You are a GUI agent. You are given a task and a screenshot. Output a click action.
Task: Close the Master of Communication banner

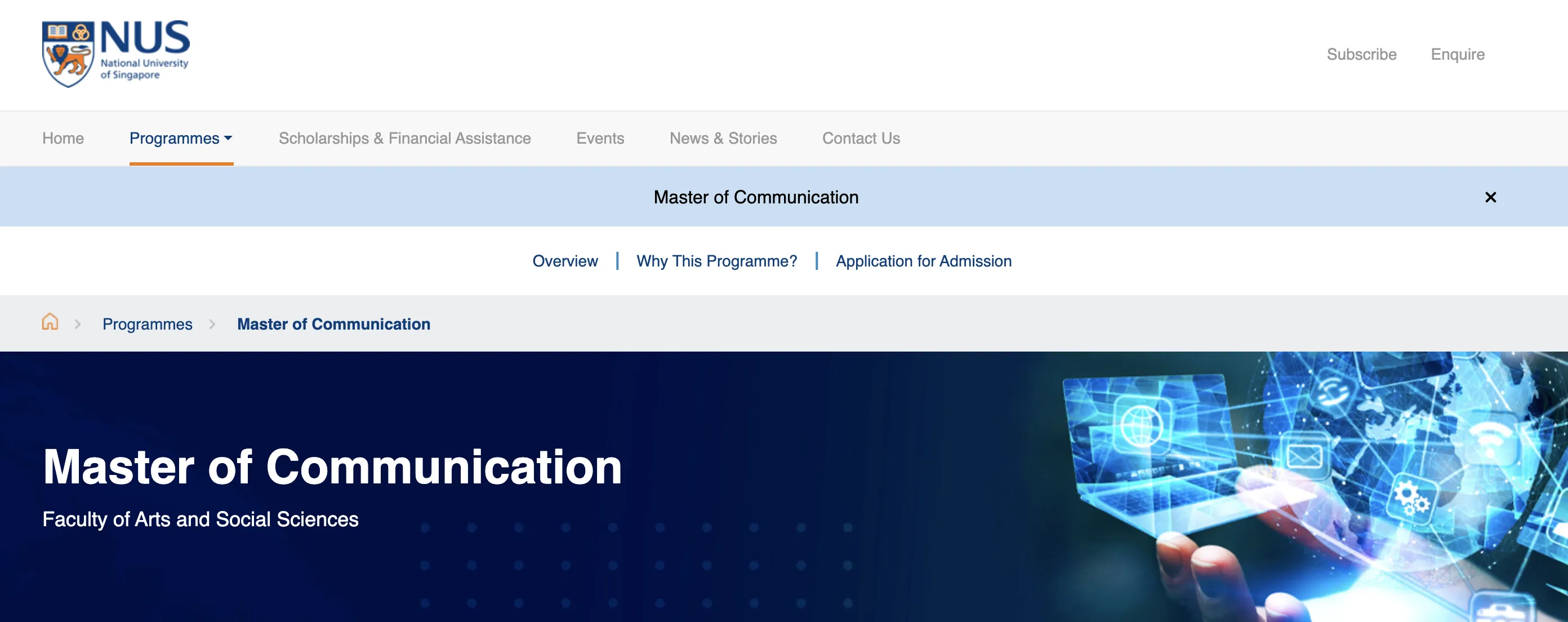(x=1490, y=197)
